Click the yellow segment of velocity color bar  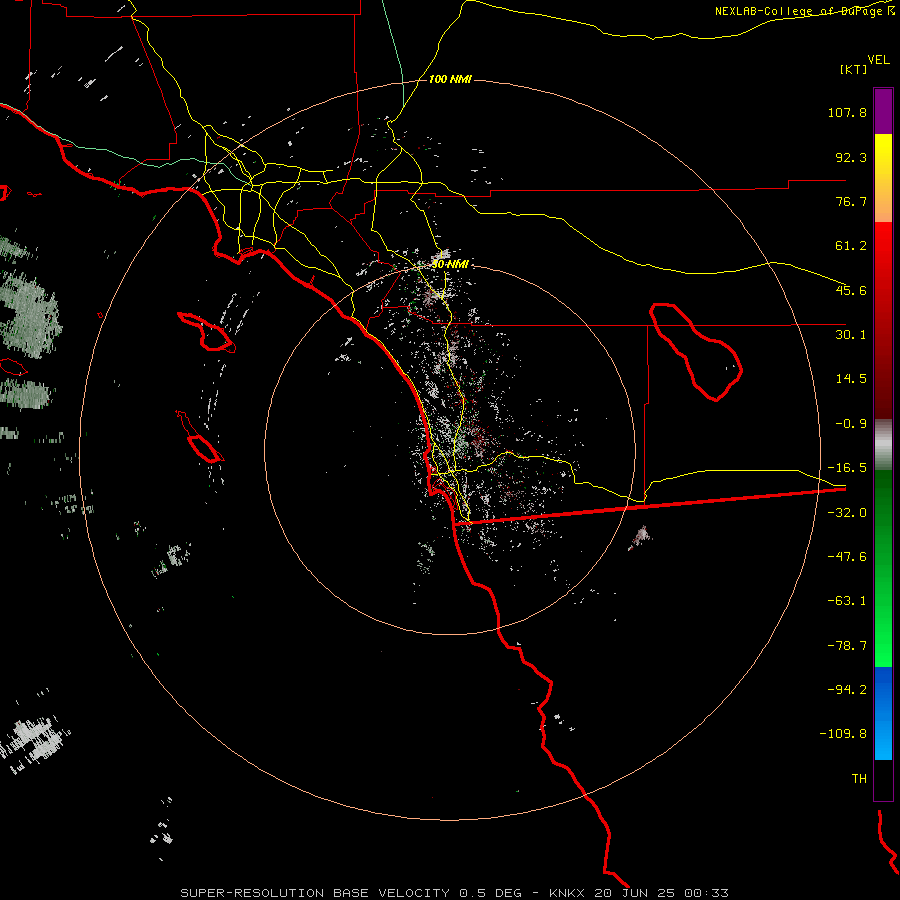click(x=883, y=178)
